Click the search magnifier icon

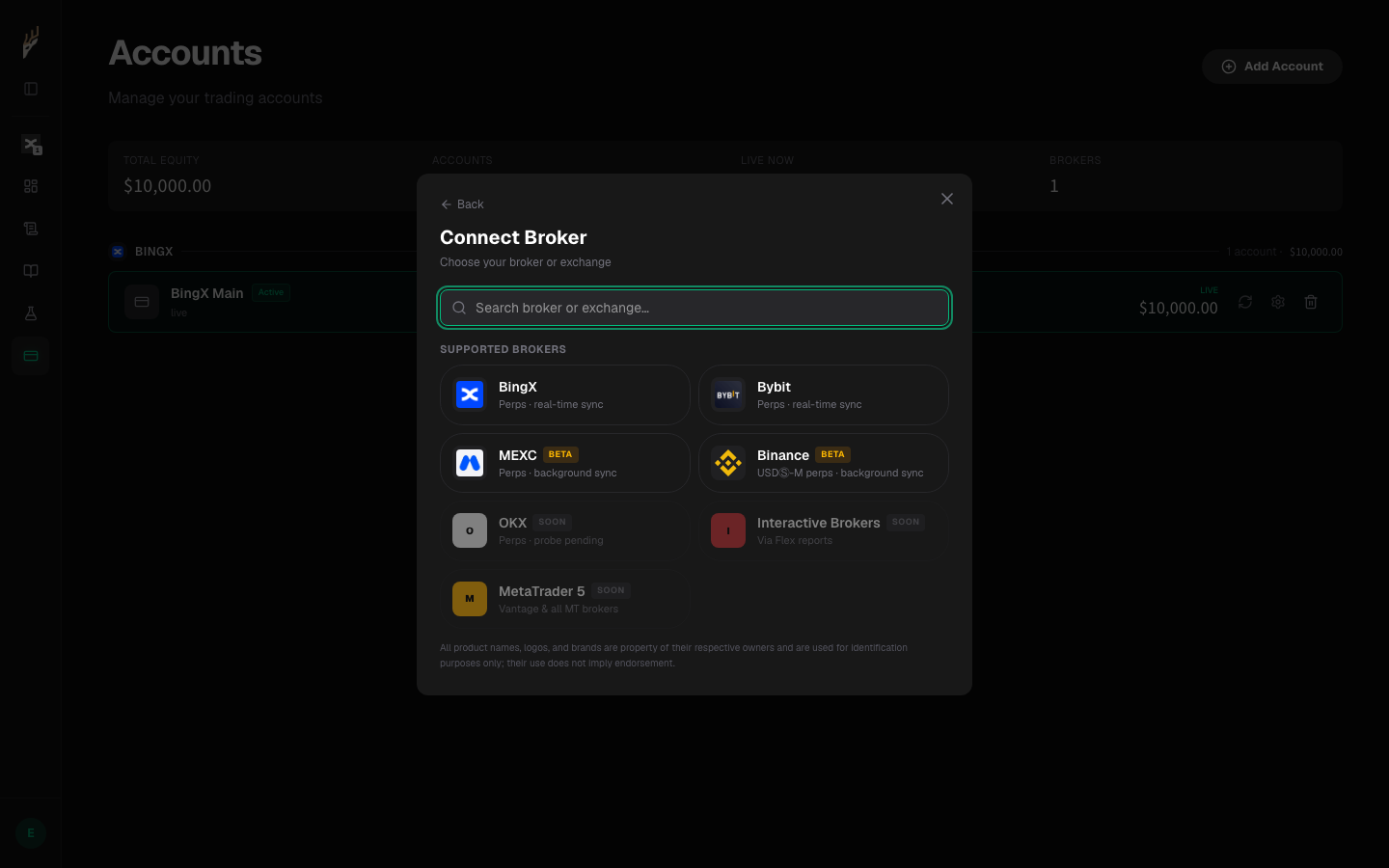(459, 308)
